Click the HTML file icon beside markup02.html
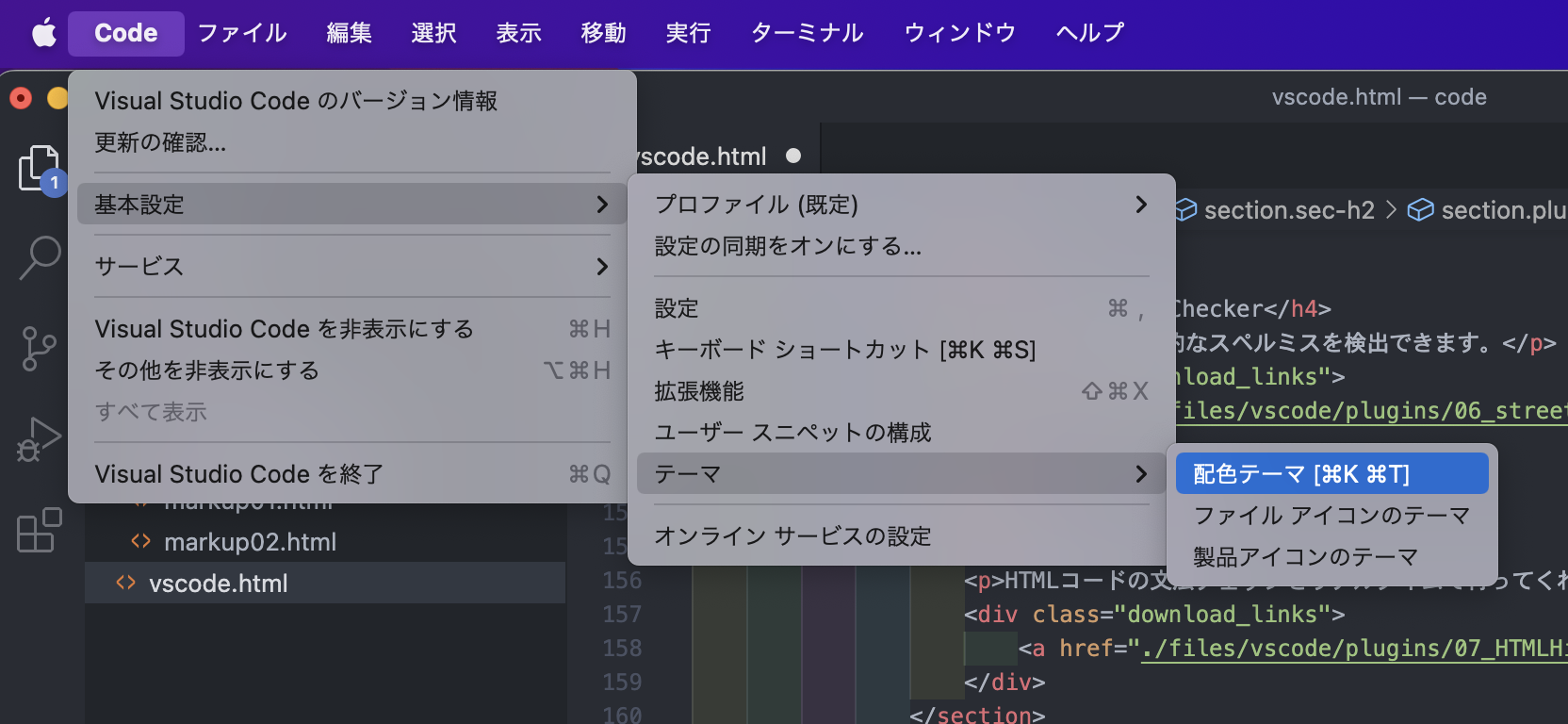This screenshot has height=724, width=1568. pyautogui.click(x=141, y=542)
